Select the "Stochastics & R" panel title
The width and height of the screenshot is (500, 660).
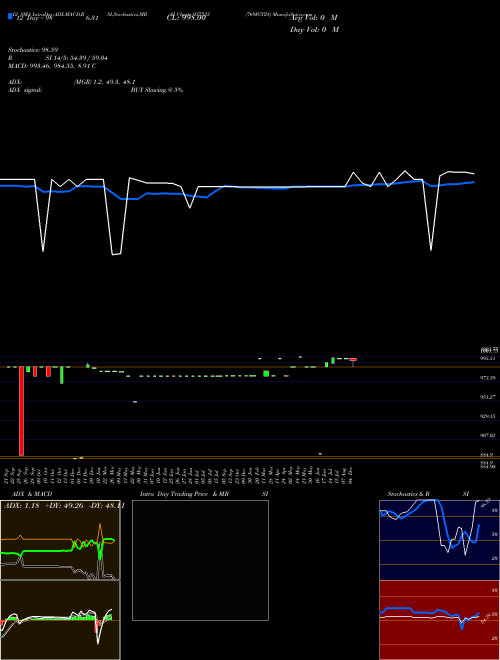(x=409, y=494)
